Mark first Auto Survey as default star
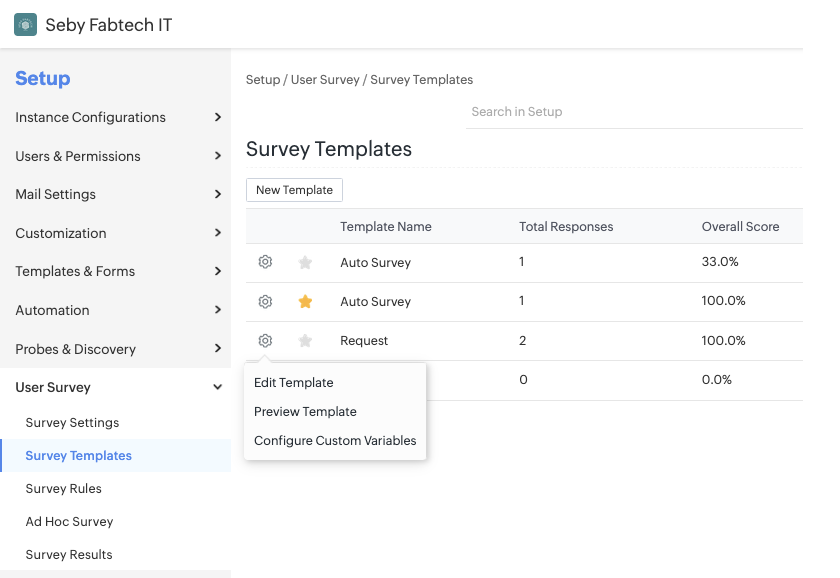Viewport: 840px width, 578px height. point(305,263)
